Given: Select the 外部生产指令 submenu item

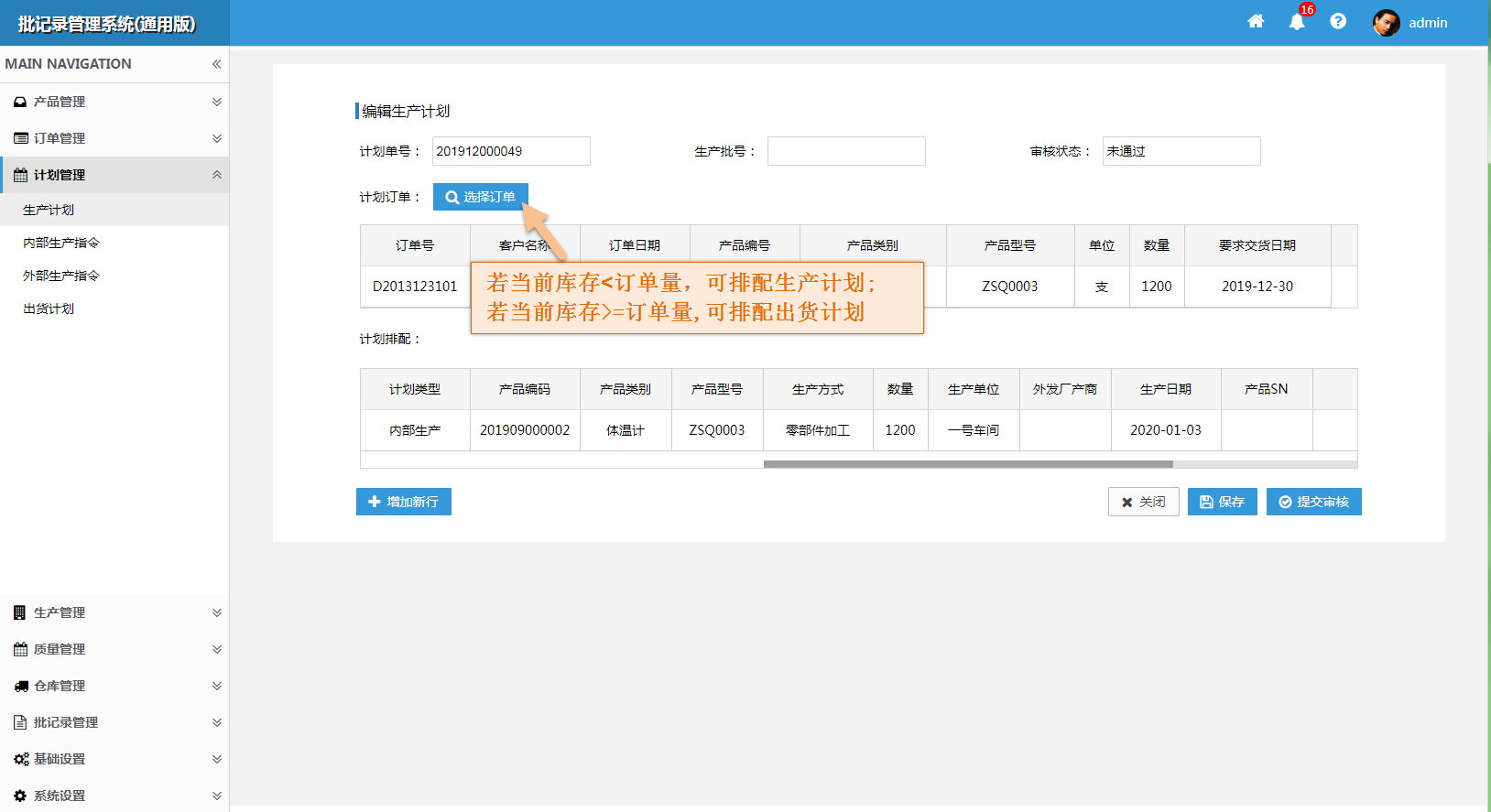Looking at the screenshot, I should [61, 276].
